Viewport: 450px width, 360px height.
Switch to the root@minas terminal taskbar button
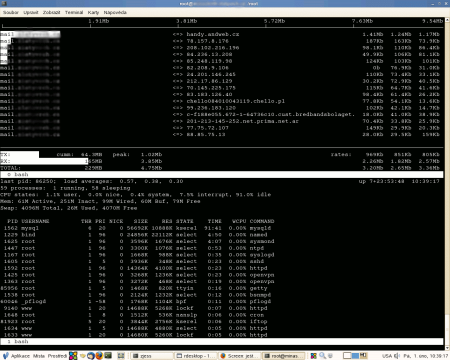[x=284, y=356]
